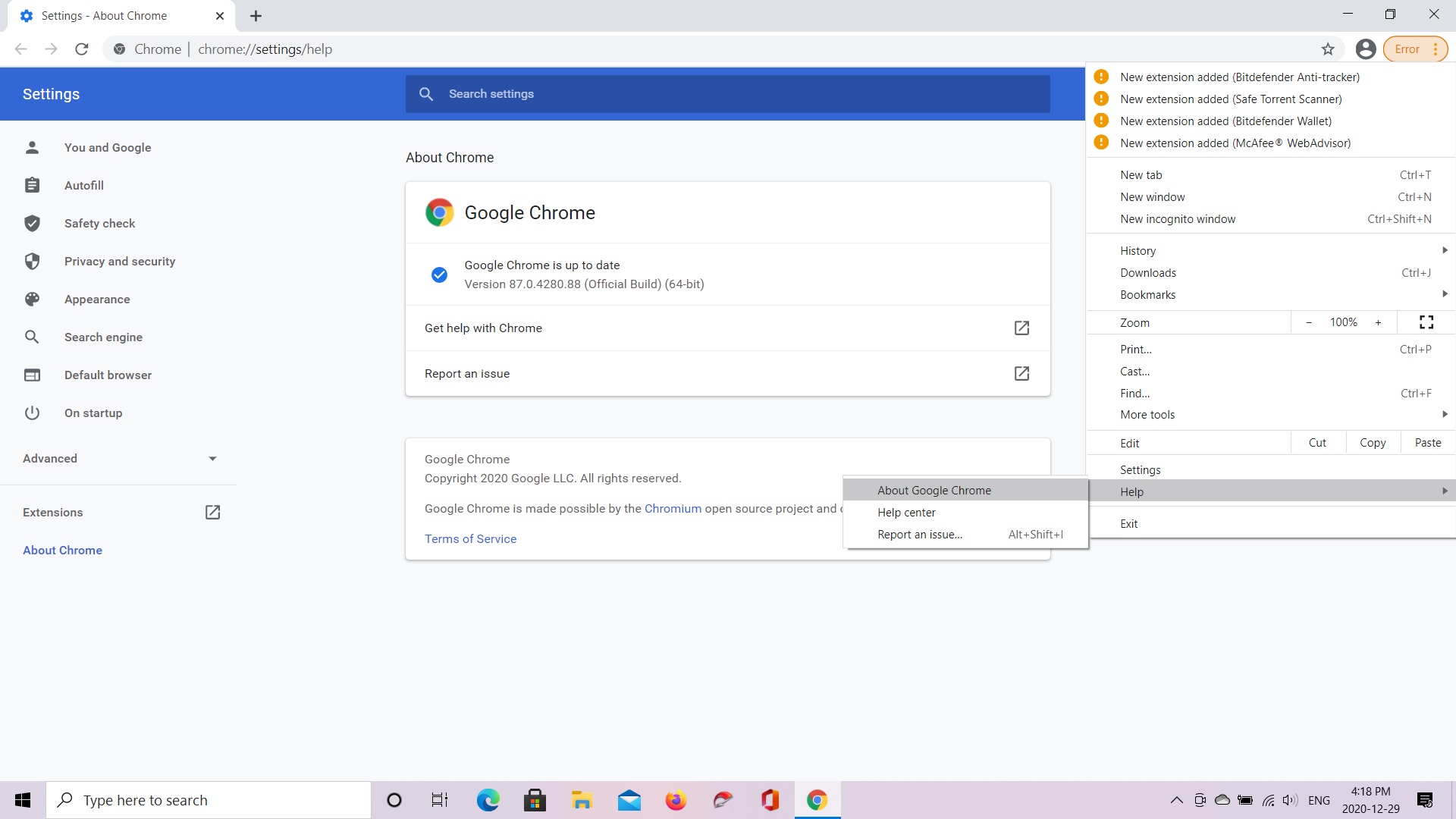
Task: Open Appearance palette icon in sidebar
Action: (x=32, y=299)
